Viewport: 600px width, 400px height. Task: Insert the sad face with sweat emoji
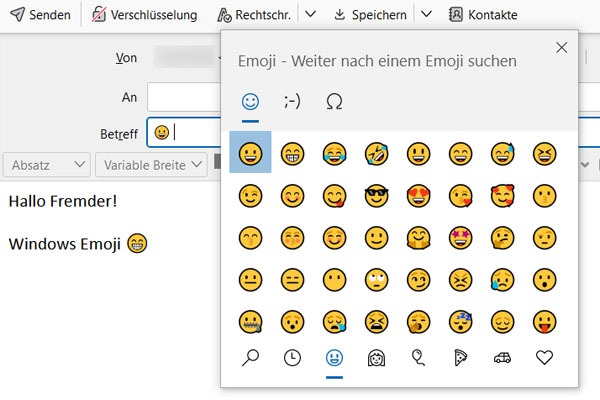click(502, 280)
